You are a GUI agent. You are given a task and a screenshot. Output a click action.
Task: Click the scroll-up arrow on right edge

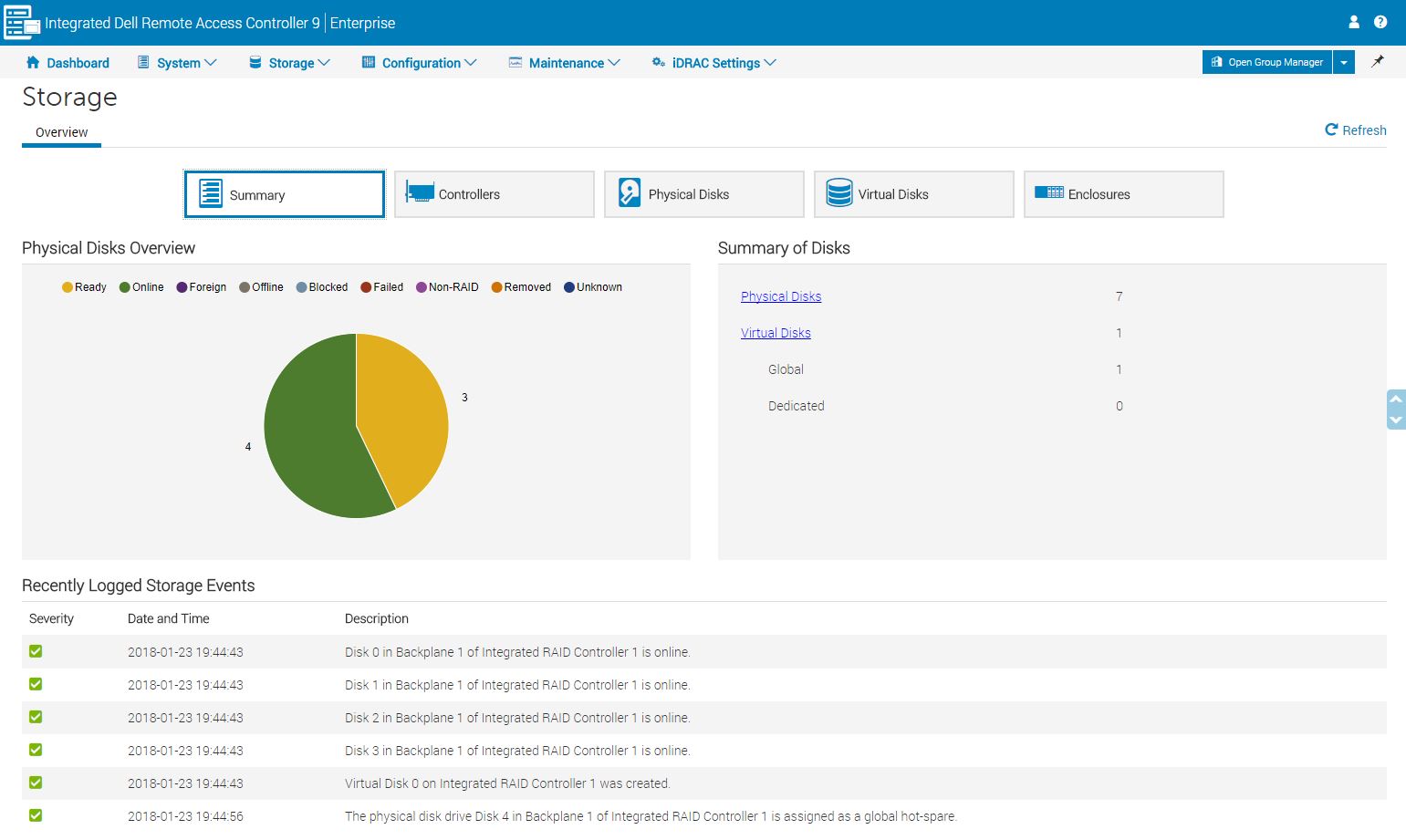point(1395,399)
